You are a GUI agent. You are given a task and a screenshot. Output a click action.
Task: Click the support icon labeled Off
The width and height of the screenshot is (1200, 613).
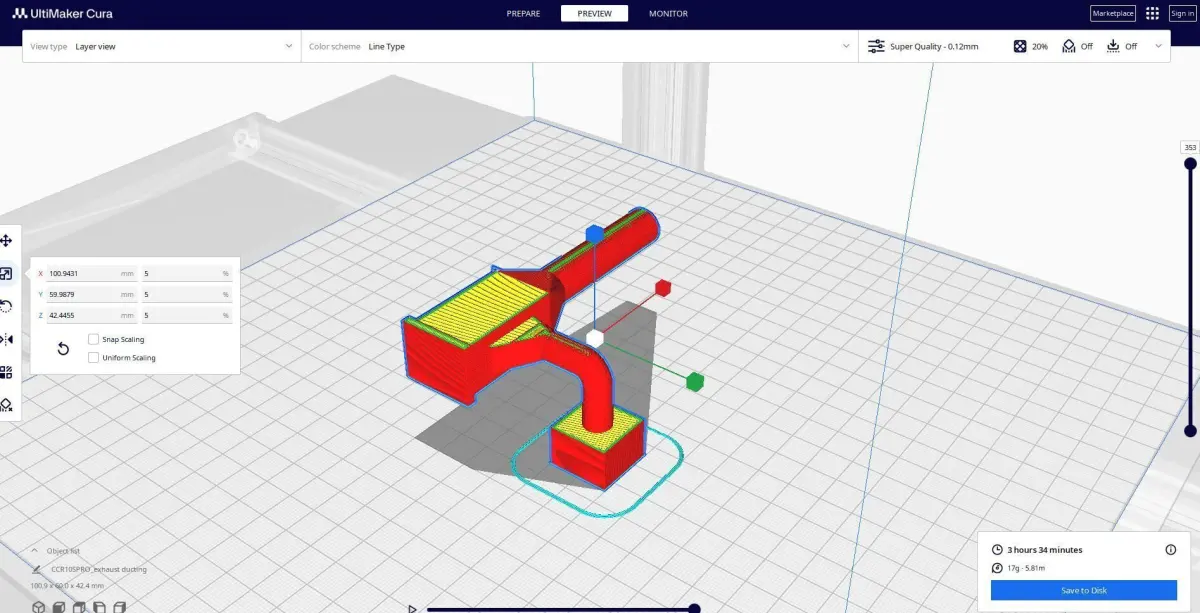pyautogui.click(x=1069, y=46)
